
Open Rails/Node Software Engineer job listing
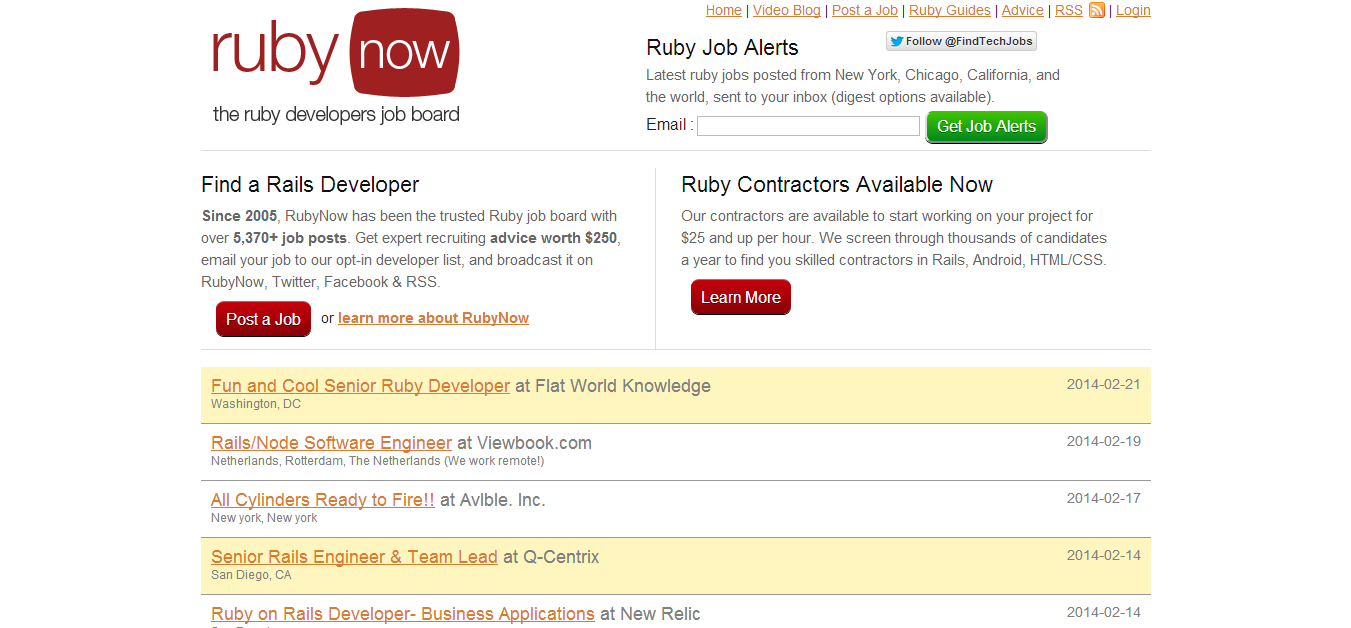331,443
